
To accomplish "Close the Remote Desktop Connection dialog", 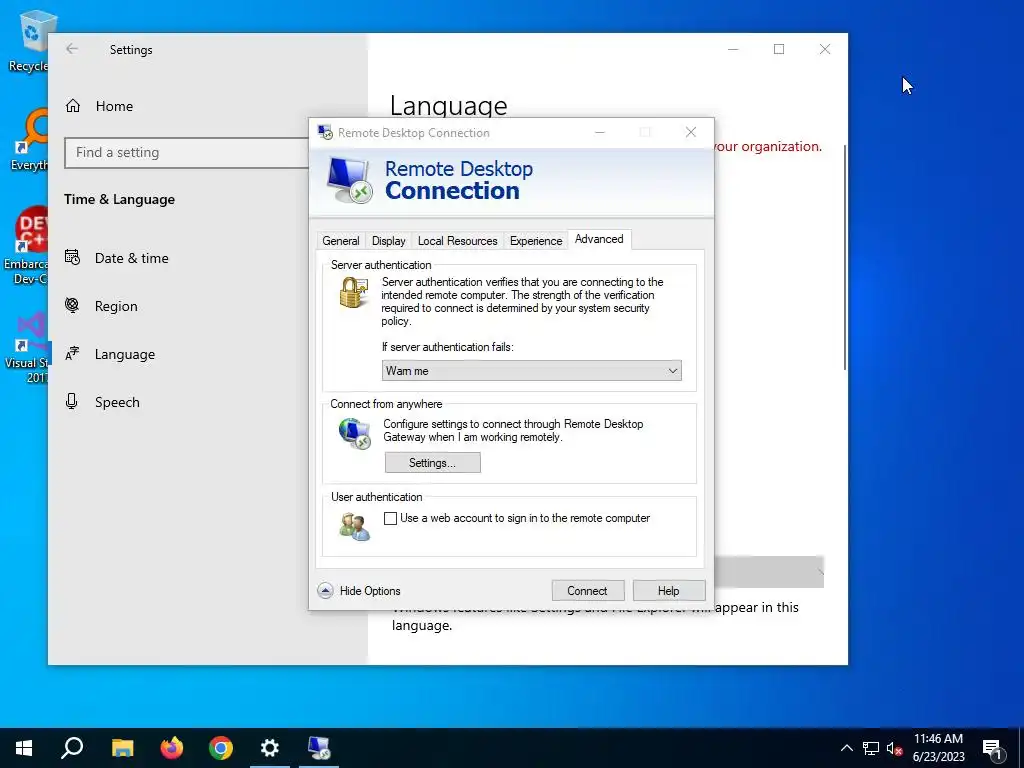I will 691,133.
